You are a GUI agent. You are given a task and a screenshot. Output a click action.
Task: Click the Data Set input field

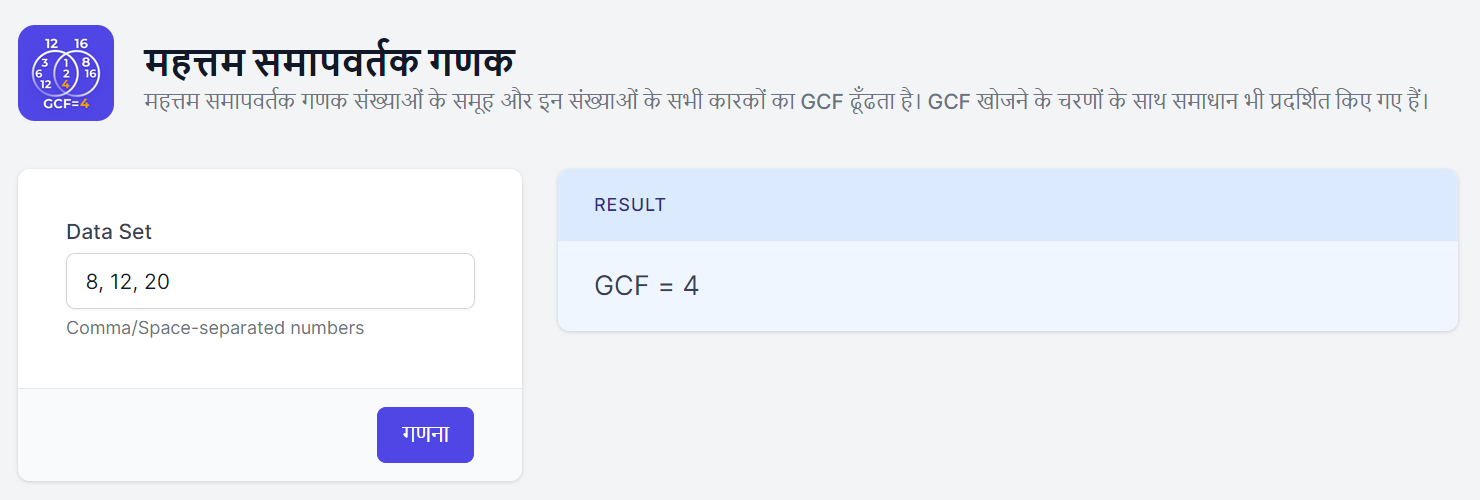[270, 281]
